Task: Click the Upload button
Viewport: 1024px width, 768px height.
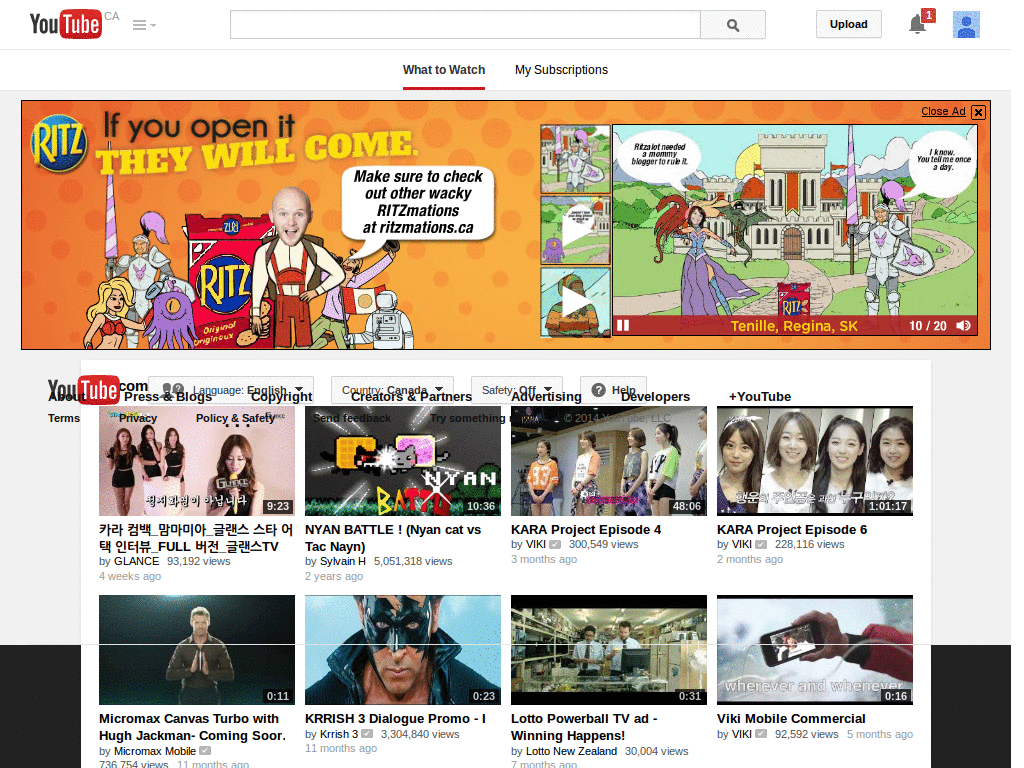Action: tap(848, 24)
